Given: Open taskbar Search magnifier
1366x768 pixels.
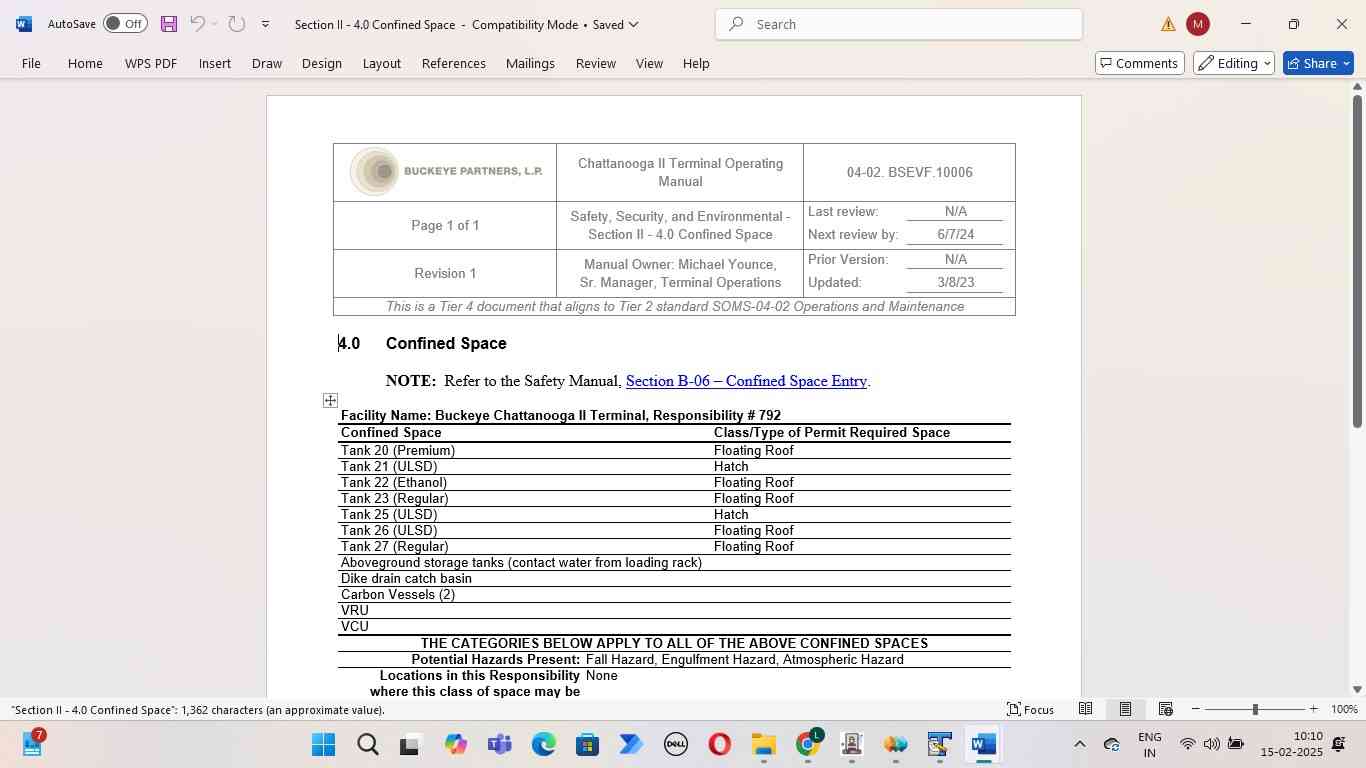Looking at the screenshot, I should point(367,745).
